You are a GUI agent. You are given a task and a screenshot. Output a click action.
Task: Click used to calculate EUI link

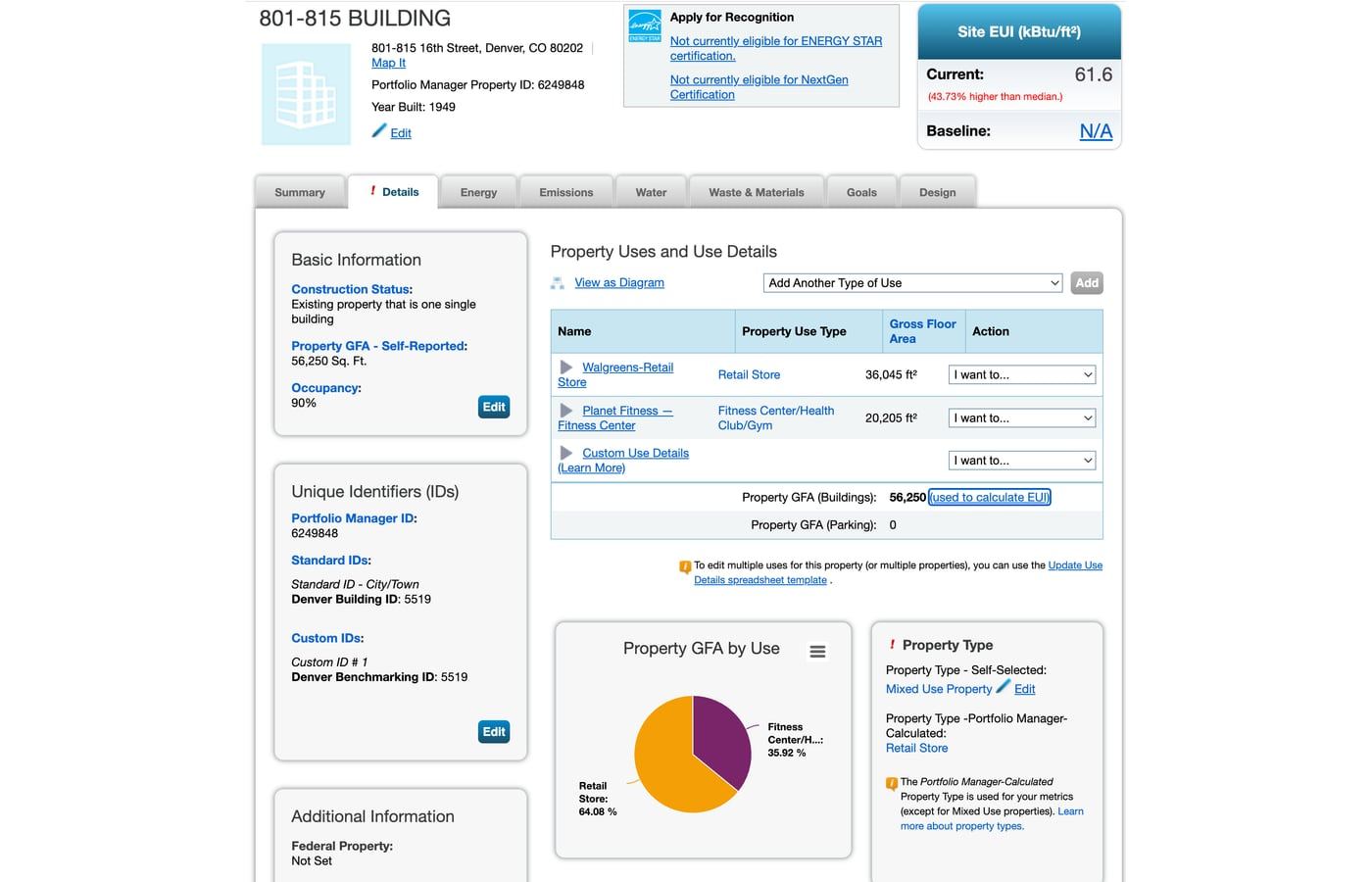click(x=990, y=498)
